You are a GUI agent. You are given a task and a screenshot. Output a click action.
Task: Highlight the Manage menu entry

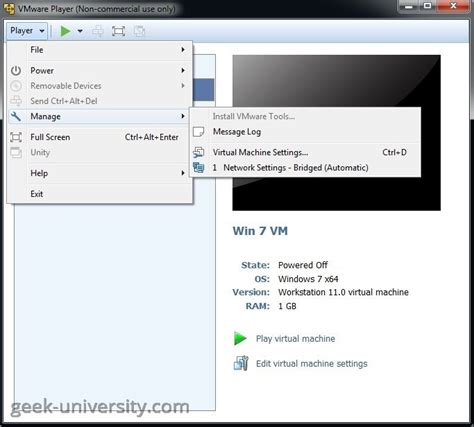point(100,116)
